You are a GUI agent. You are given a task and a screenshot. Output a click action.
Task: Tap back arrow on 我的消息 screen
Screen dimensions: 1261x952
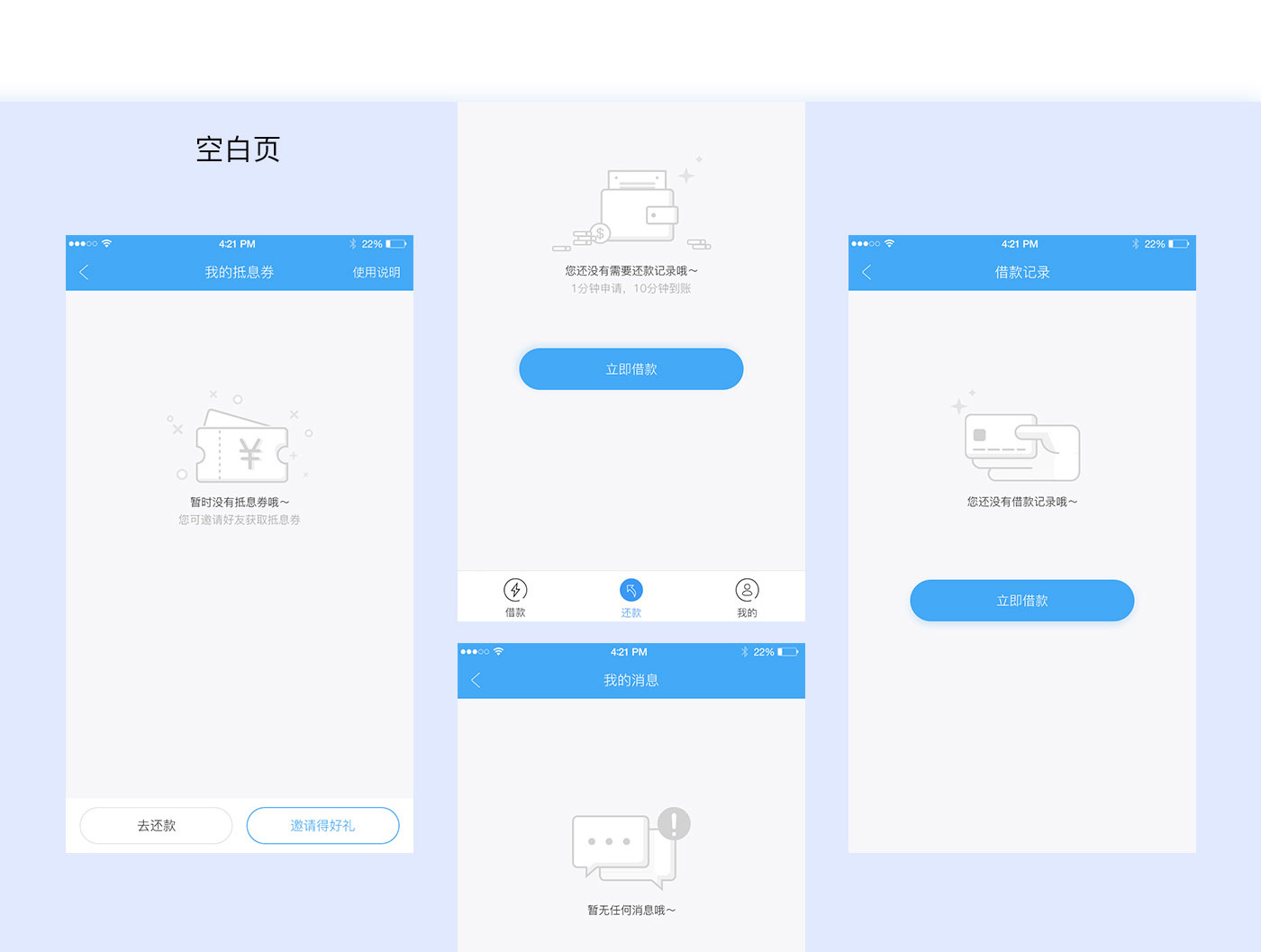pyautogui.click(x=476, y=680)
